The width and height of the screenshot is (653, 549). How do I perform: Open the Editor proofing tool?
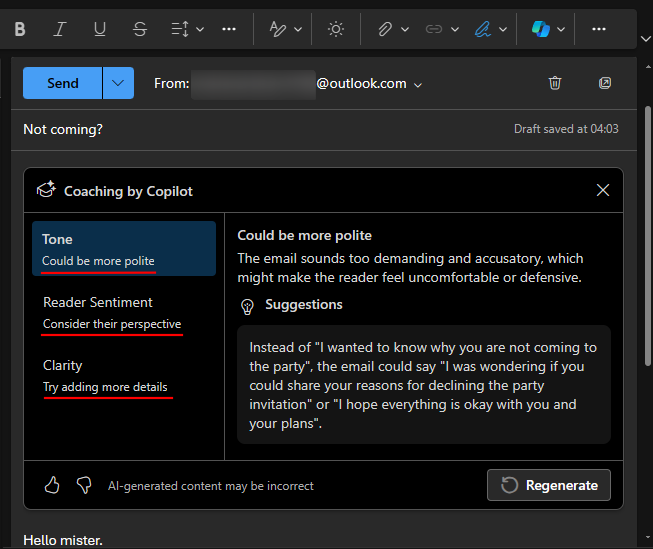pos(277,29)
